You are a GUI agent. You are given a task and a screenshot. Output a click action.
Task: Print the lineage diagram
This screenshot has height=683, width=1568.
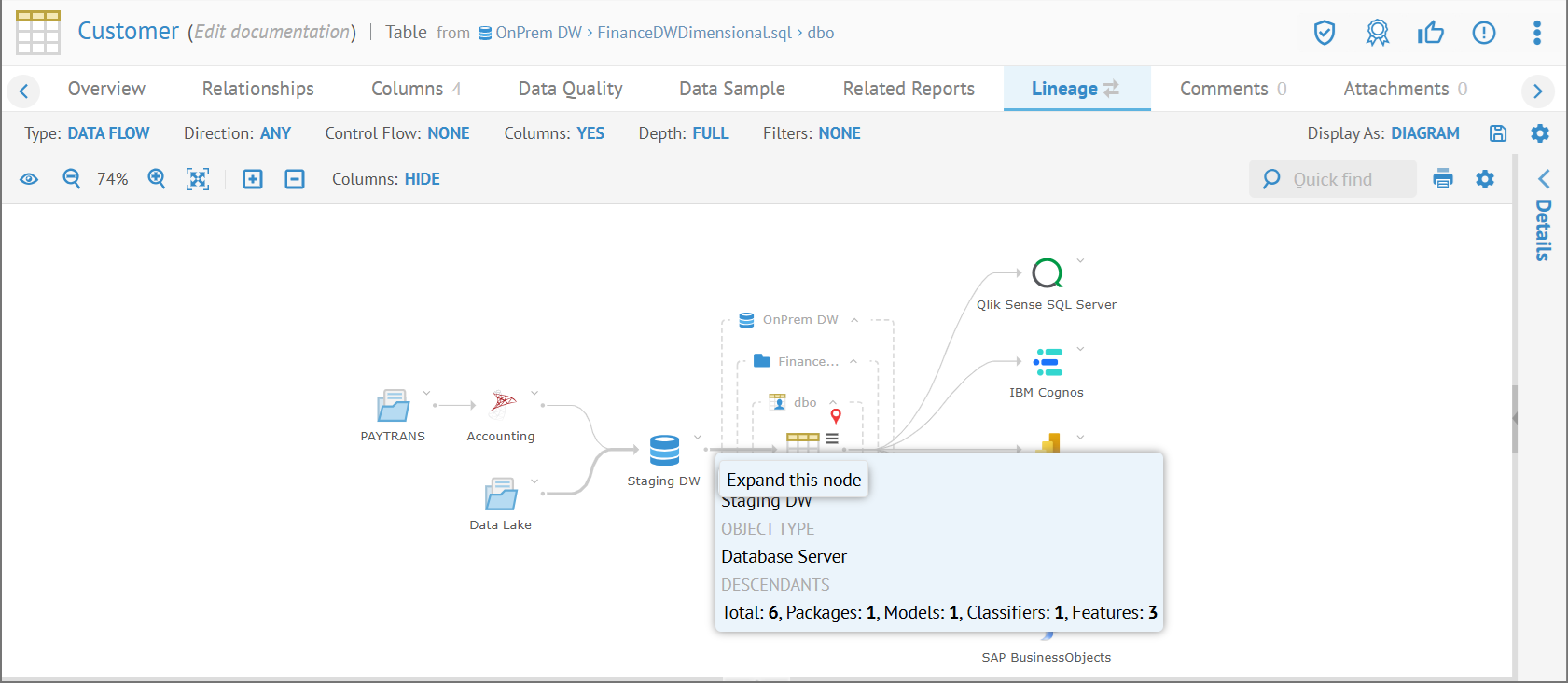pos(1443,179)
